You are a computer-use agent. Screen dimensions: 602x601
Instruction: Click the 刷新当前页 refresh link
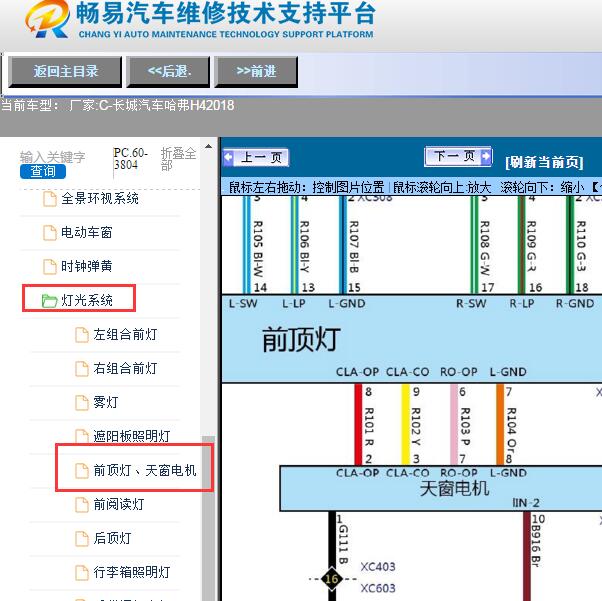(x=544, y=162)
